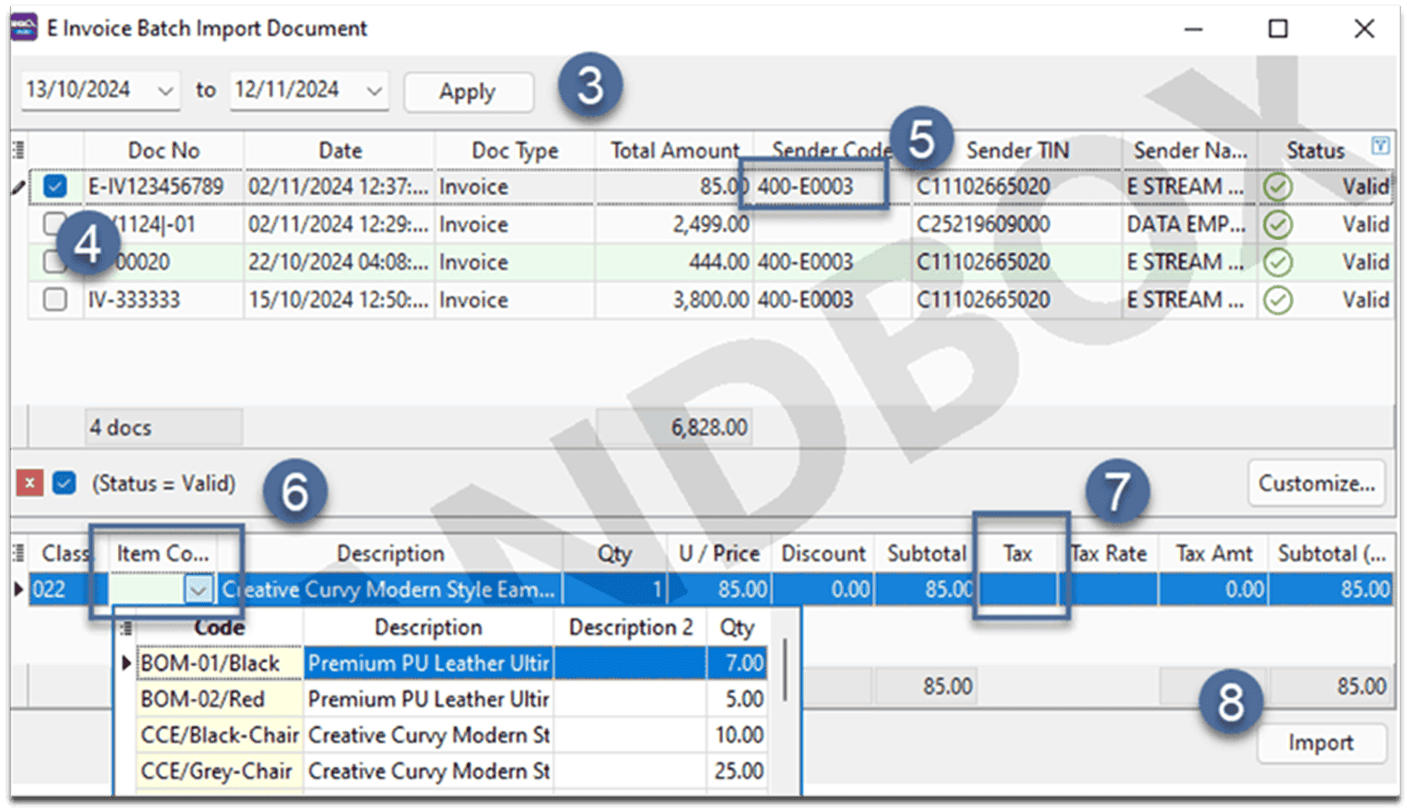
Task: Tick the checkbox of the 2,499.00 invoice row
Action: click(x=56, y=225)
